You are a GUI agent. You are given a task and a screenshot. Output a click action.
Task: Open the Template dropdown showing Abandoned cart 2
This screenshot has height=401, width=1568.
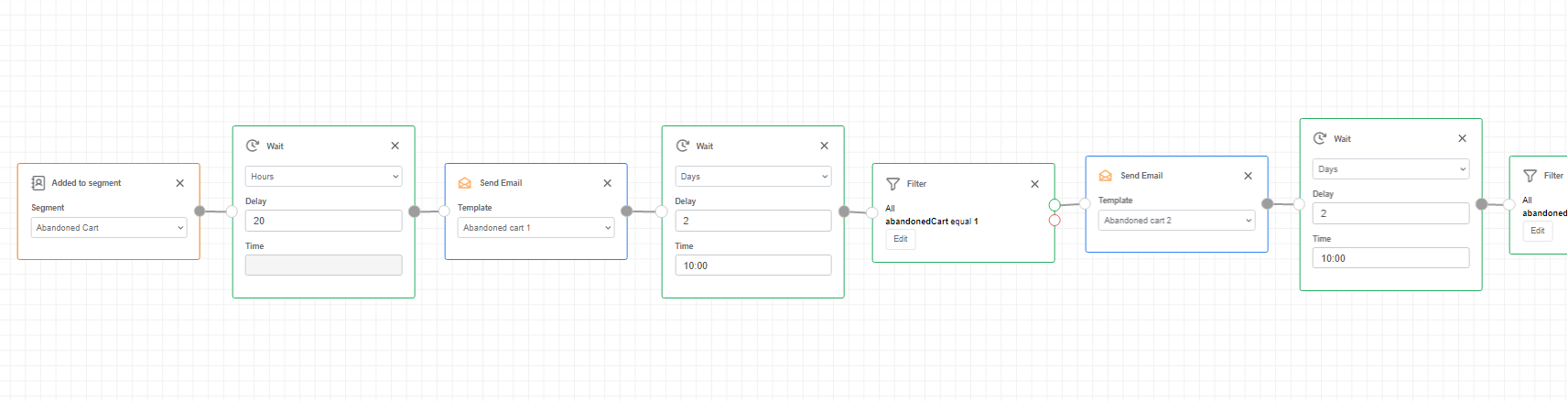1176,221
